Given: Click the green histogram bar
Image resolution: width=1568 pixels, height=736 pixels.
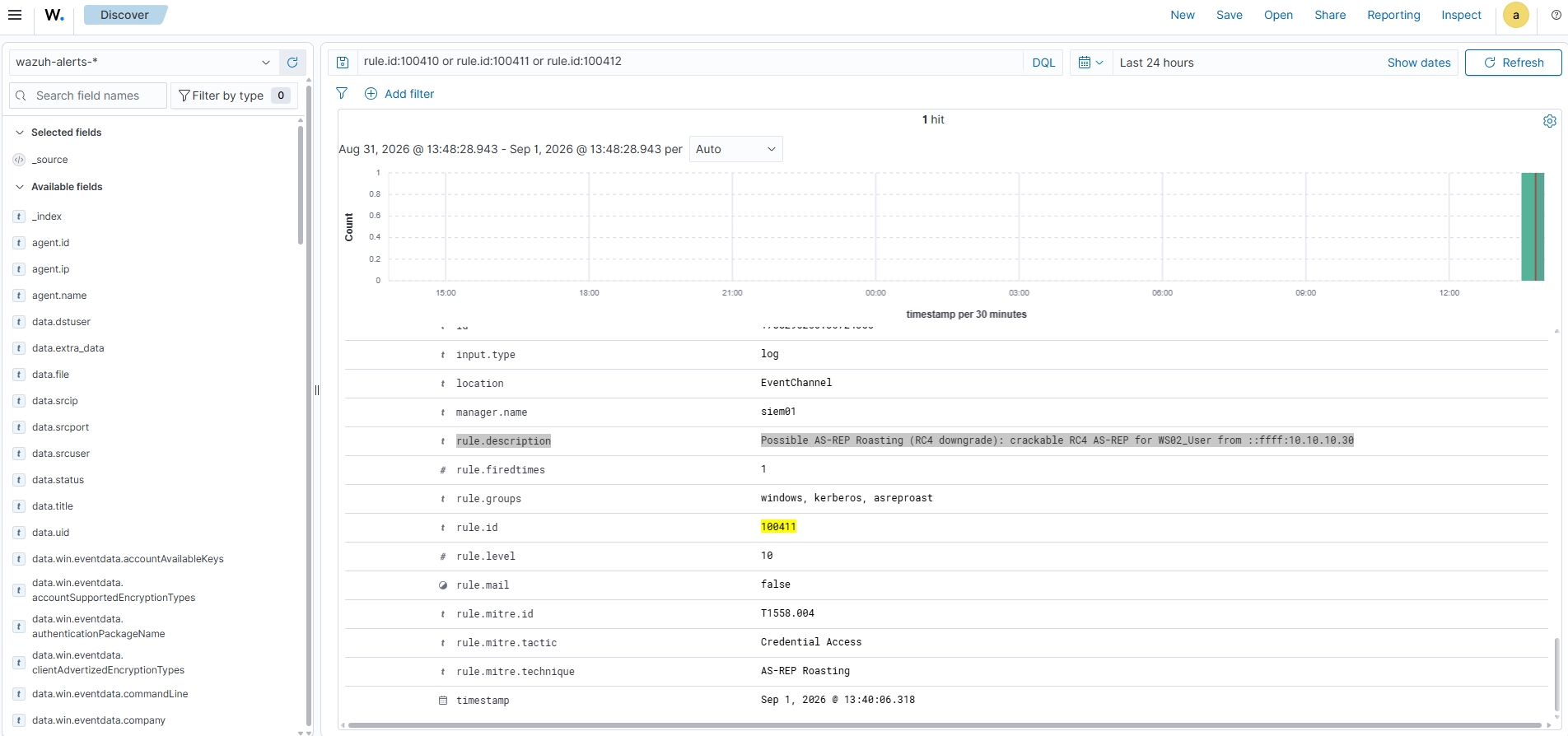Looking at the screenshot, I should [1533, 226].
